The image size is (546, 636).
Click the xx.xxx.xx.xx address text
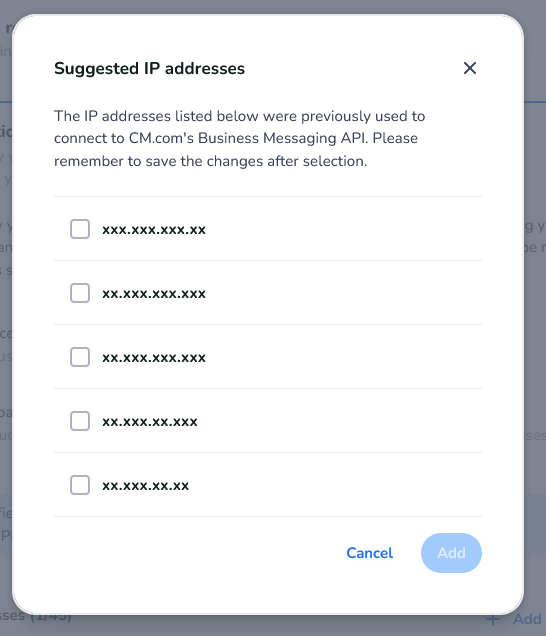[x=145, y=486]
